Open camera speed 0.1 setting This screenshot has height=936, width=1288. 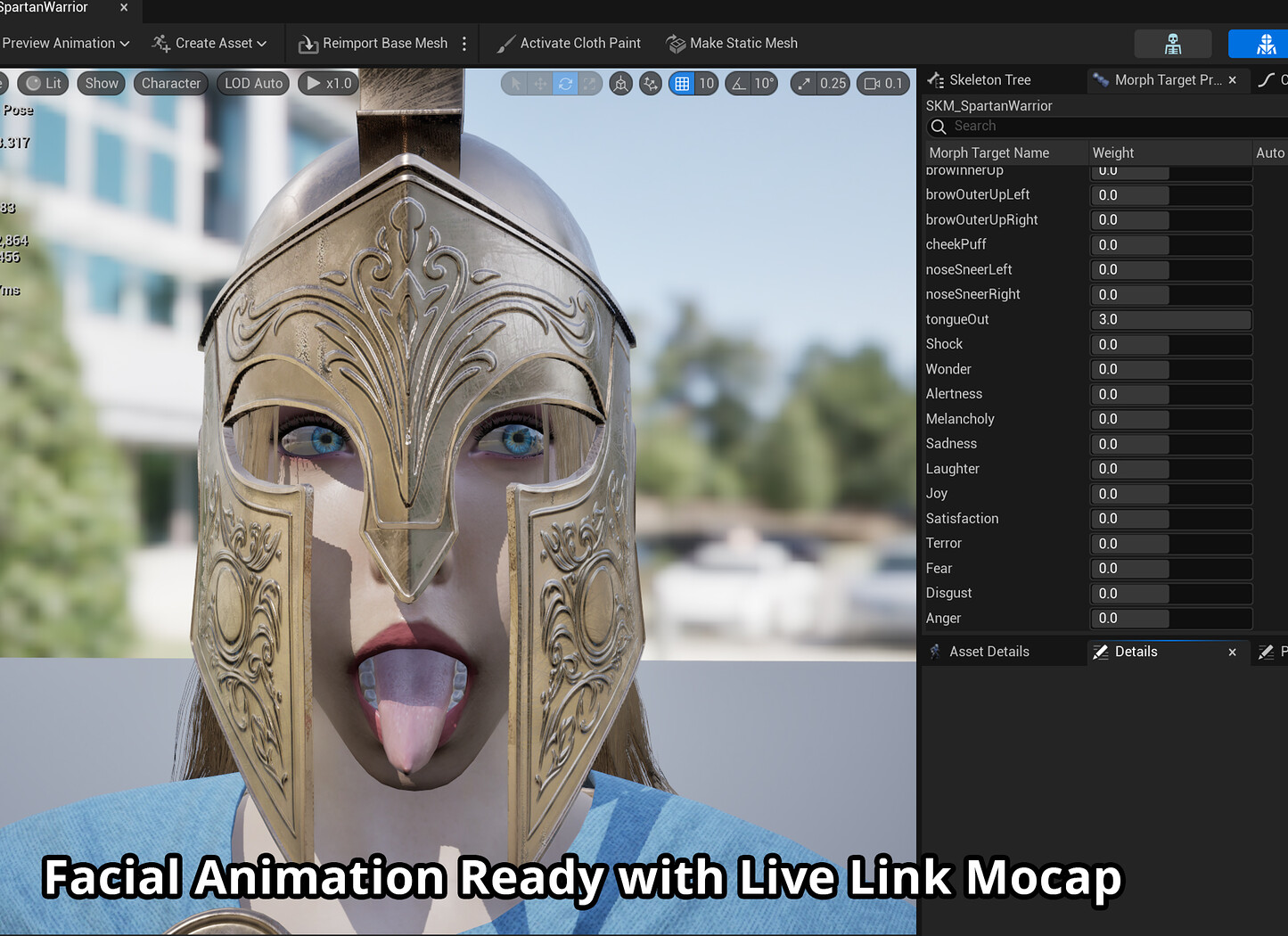pos(883,83)
